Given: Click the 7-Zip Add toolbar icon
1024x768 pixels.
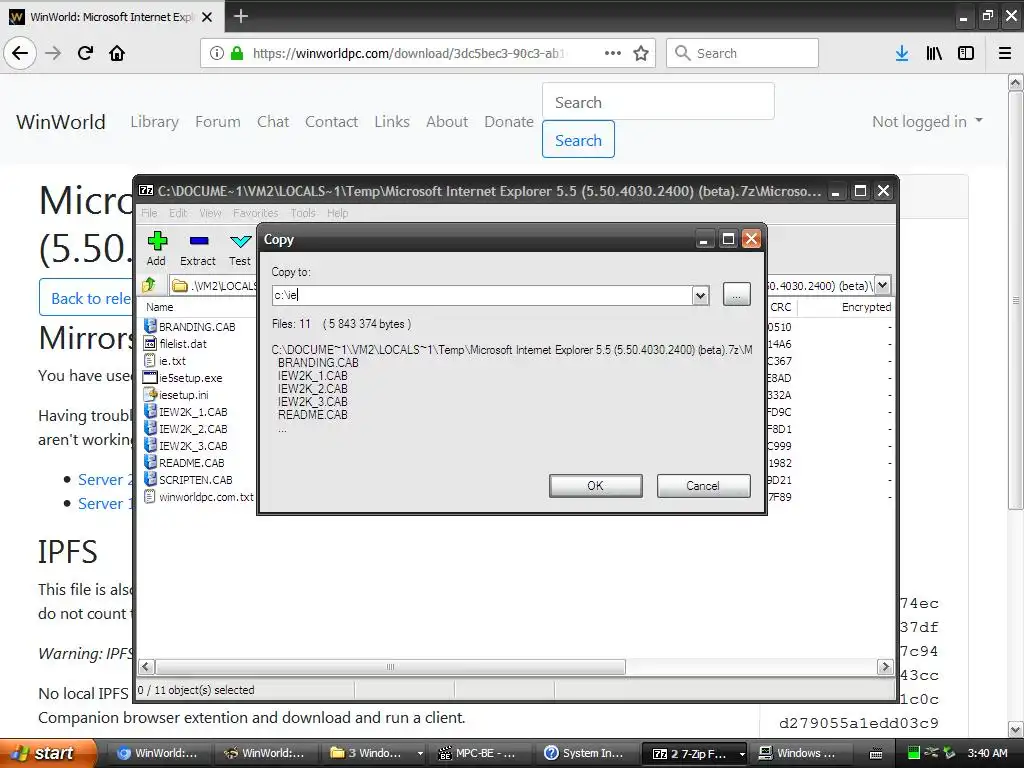Looking at the screenshot, I should click(x=157, y=249).
